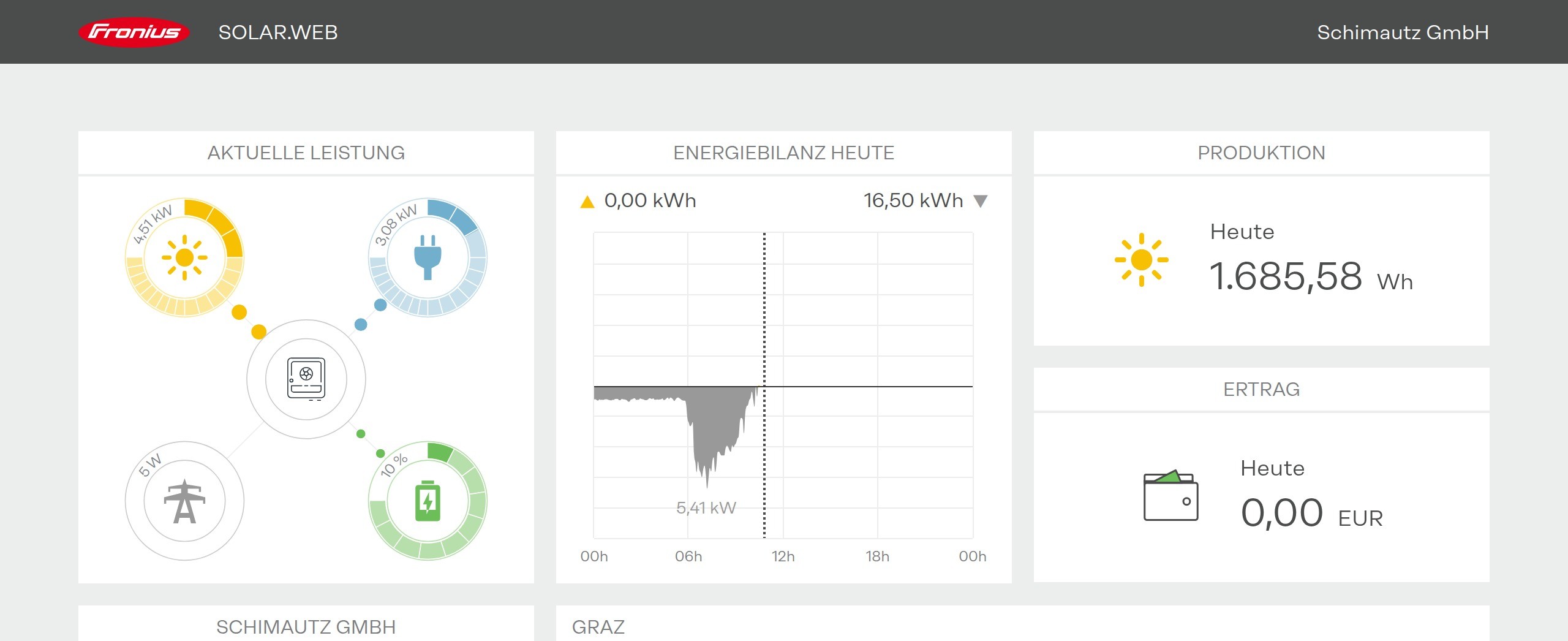The height and width of the screenshot is (641, 1568).
Task: Click the 4,51 kW PV power label
Action: 153,224
